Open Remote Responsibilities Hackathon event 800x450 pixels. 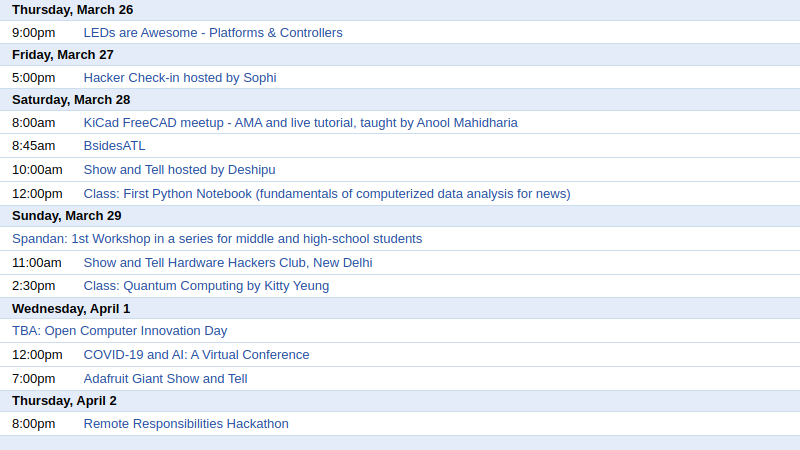pos(186,424)
